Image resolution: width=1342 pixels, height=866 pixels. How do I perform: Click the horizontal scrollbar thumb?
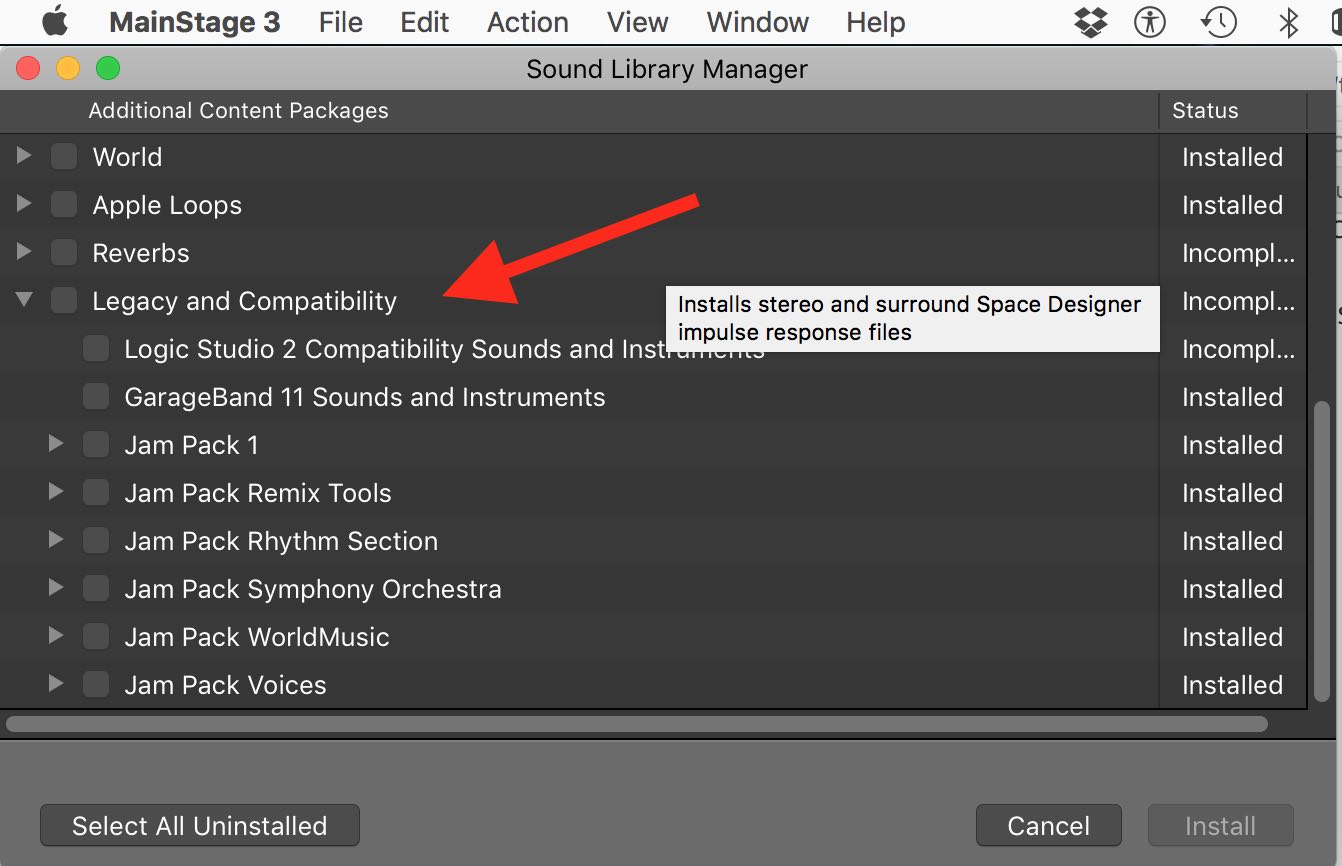point(637,723)
